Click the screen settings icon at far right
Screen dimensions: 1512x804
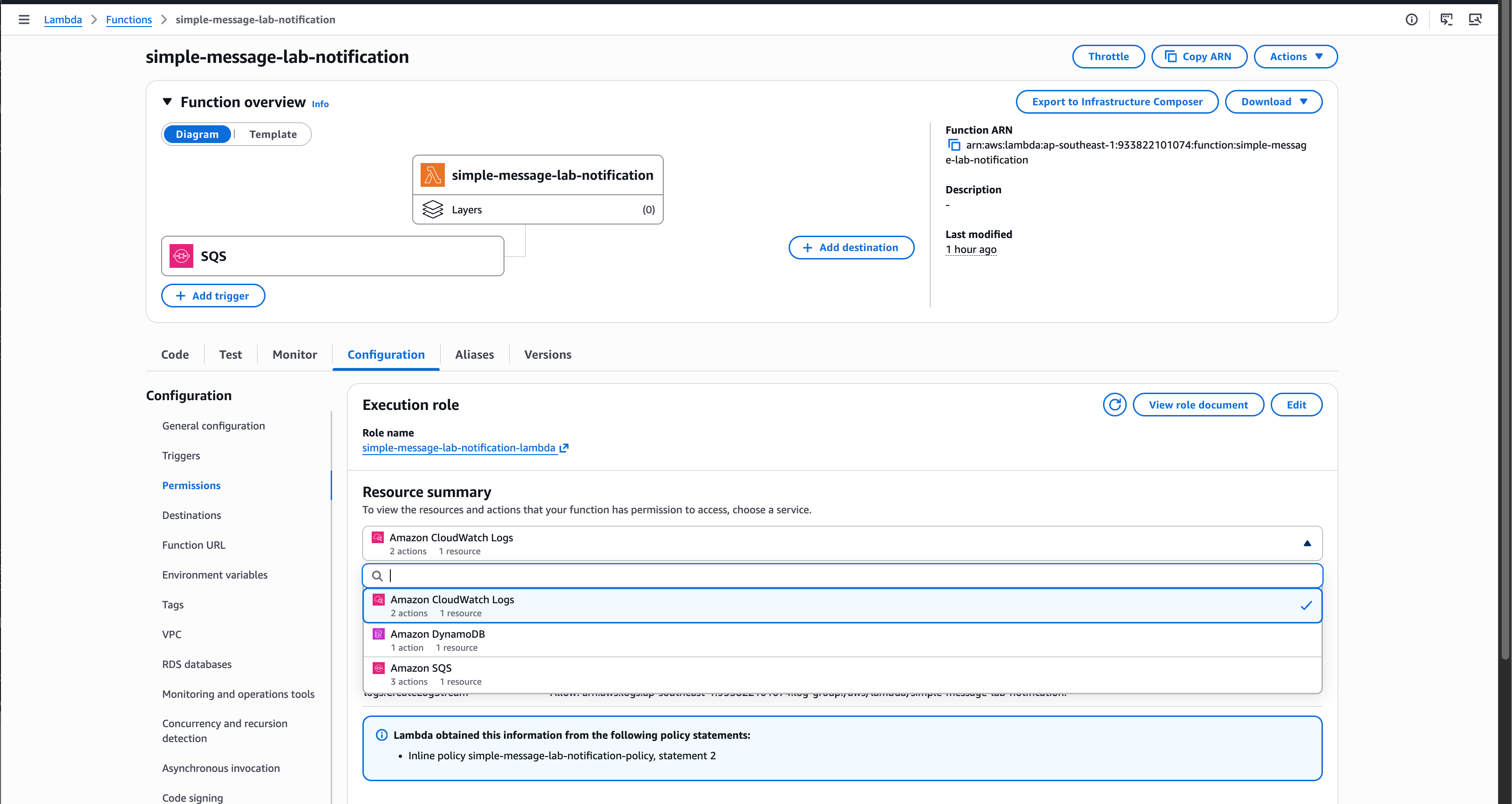(x=1475, y=20)
